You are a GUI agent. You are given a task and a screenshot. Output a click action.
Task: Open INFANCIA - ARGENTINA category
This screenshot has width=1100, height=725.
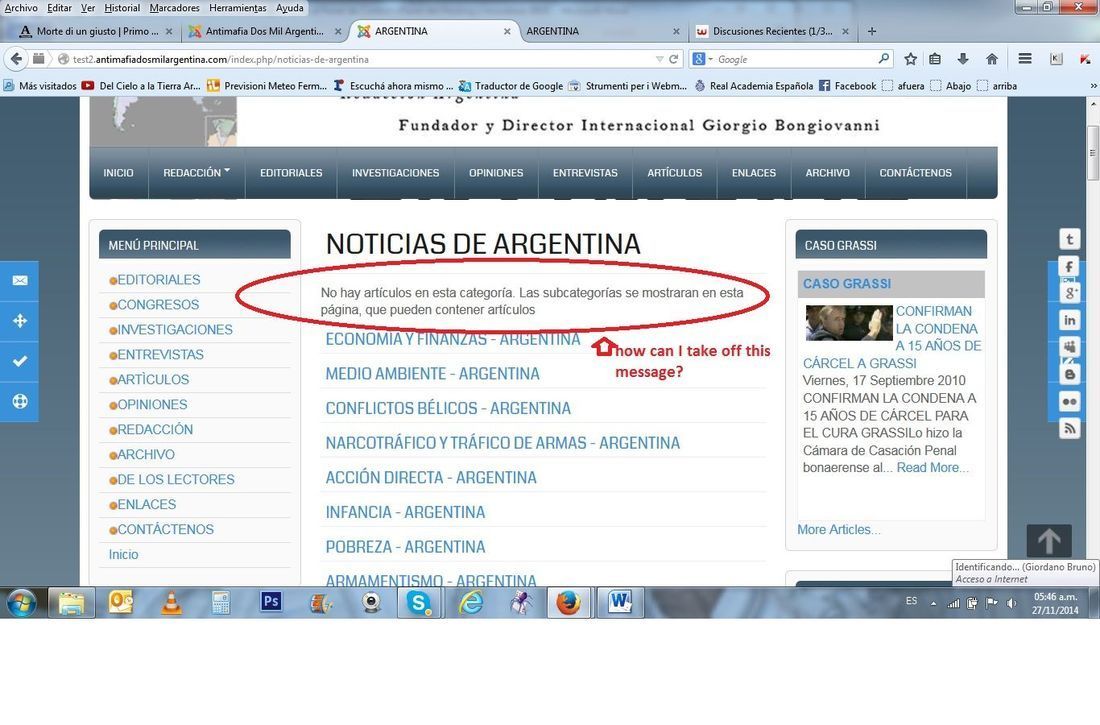coord(405,512)
